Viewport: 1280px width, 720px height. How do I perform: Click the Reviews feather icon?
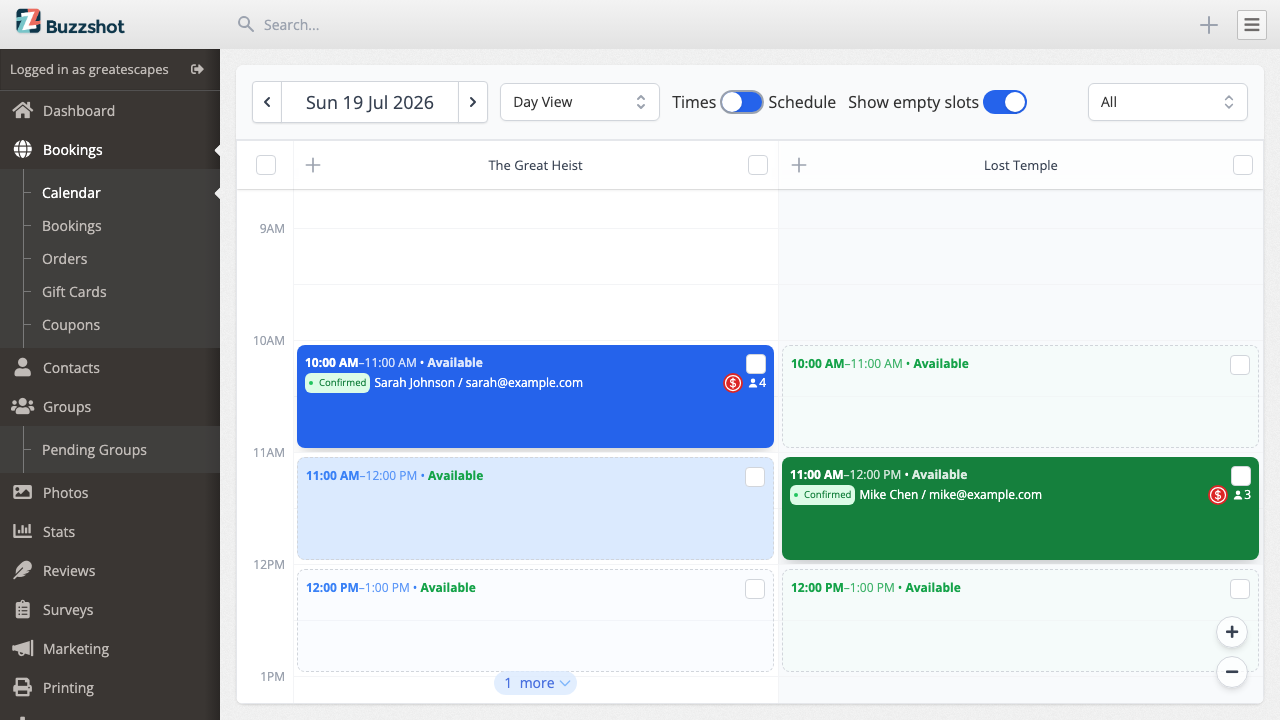pos(22,570)
